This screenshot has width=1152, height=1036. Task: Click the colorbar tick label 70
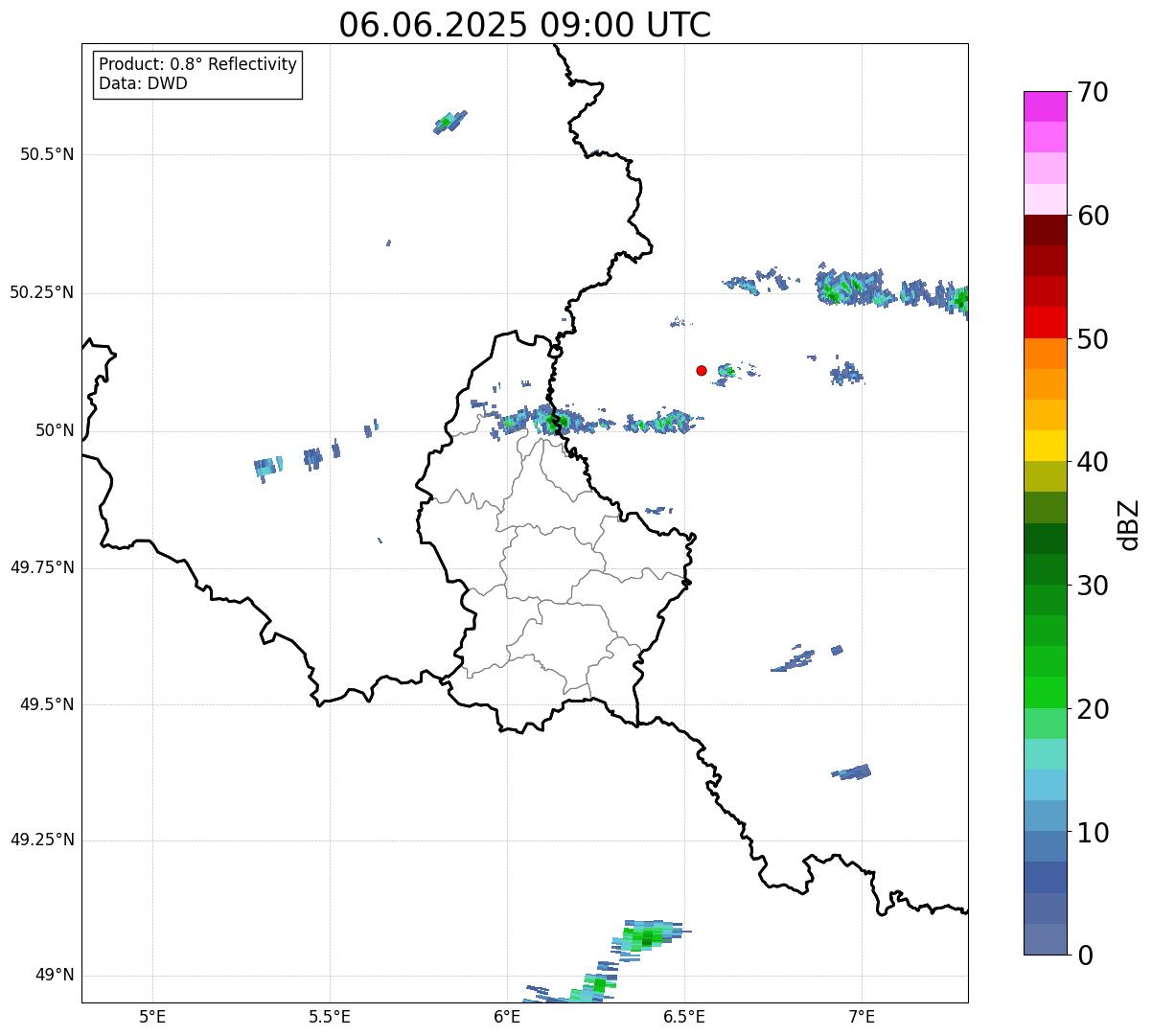coord(1093,92)
